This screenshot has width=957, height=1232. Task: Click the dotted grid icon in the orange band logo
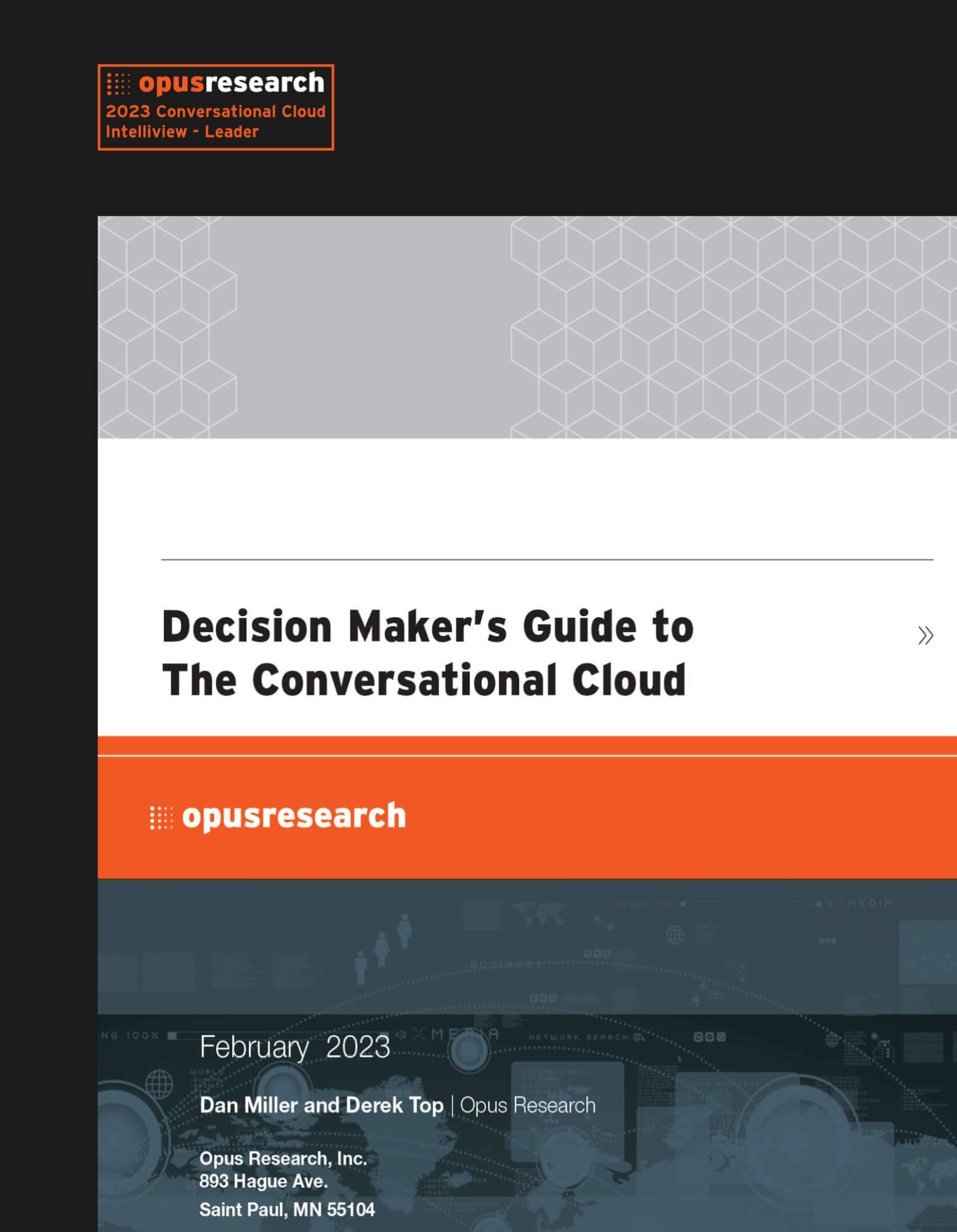pos(161,817)
